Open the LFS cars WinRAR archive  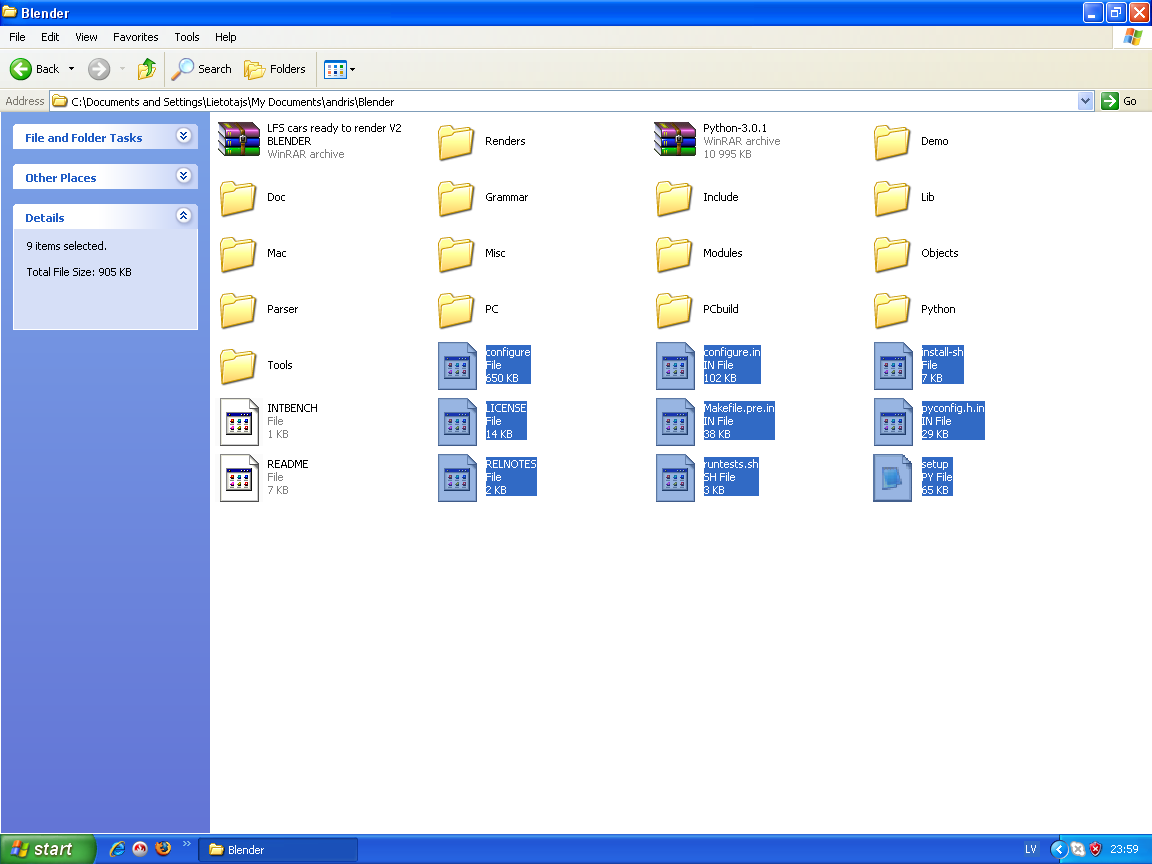point(239,140)
